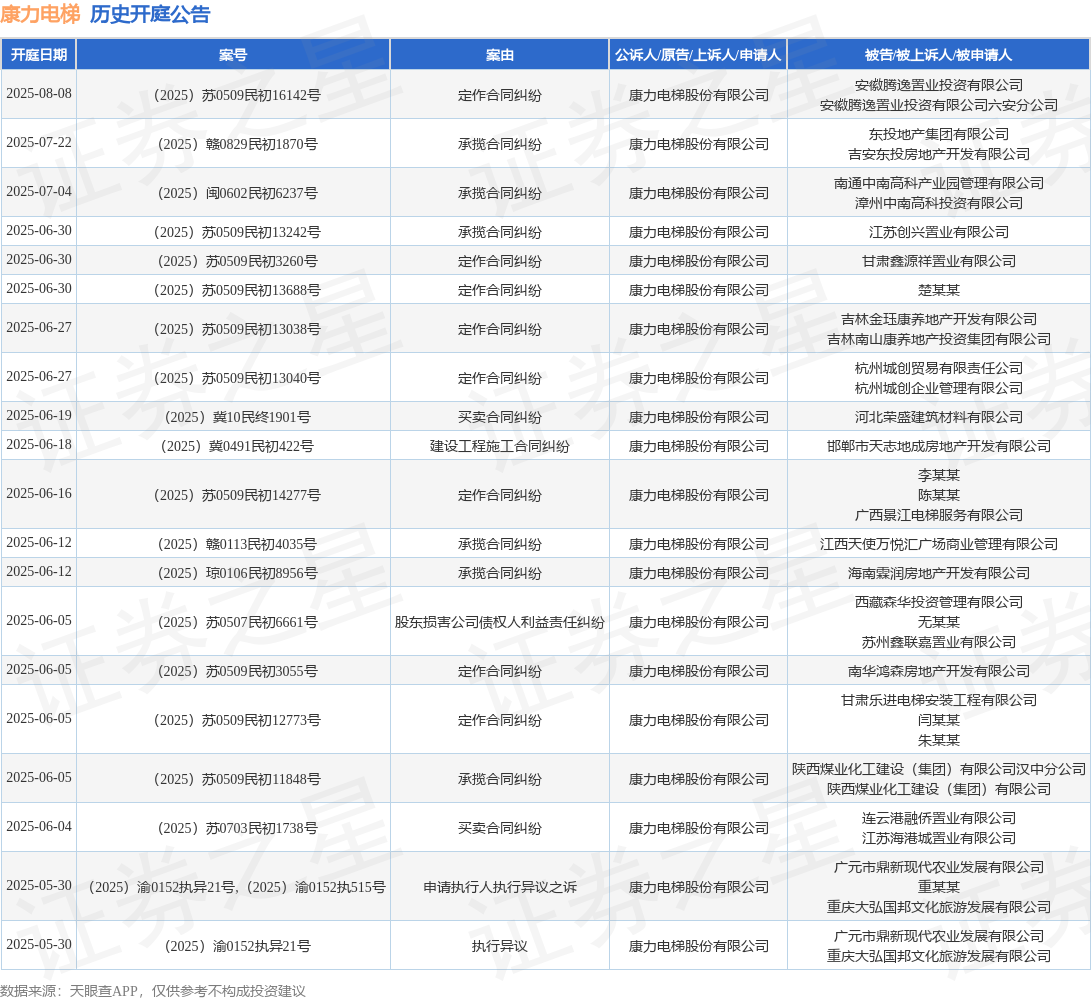
Task: Click the 开庭日期 column header
Action: pos(39,55)
